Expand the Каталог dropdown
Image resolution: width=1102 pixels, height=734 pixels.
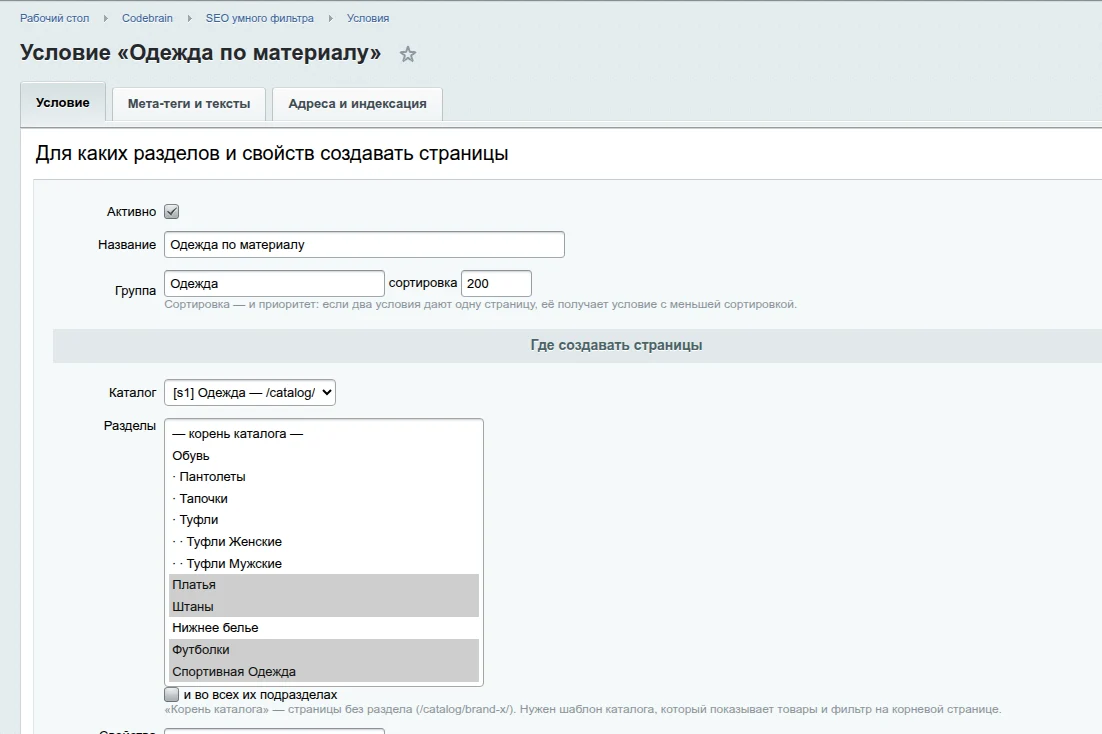click(x=249, y=392)
